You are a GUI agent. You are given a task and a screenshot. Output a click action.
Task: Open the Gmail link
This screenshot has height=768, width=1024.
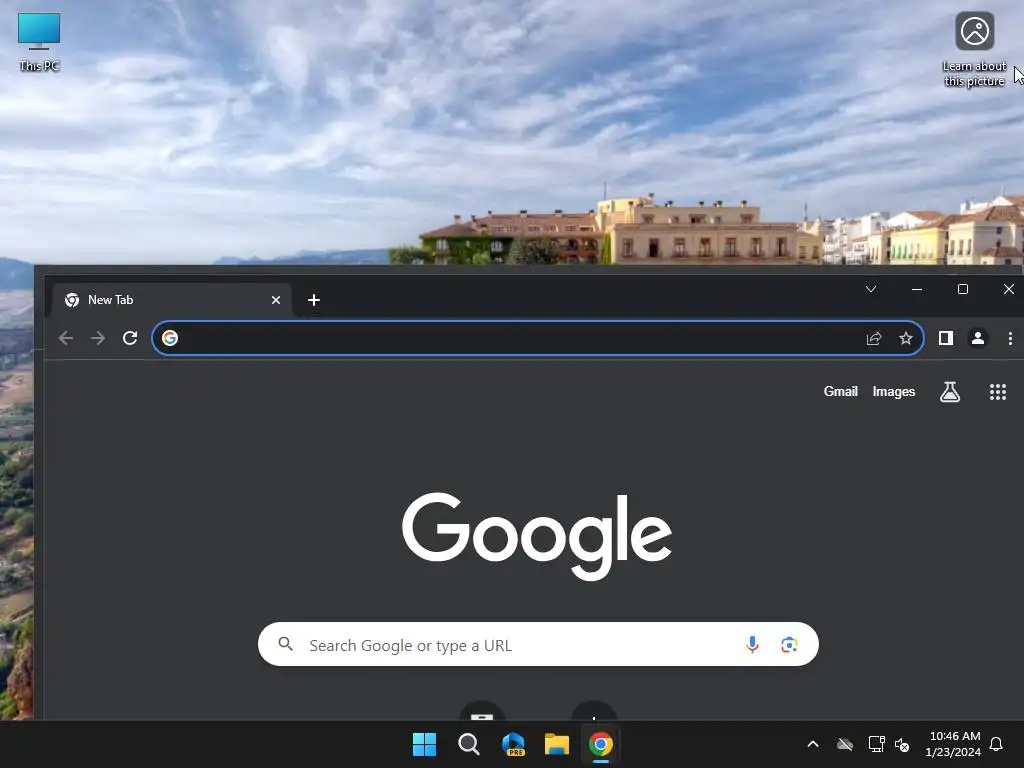pyautogui.click(x=840, y=391)
